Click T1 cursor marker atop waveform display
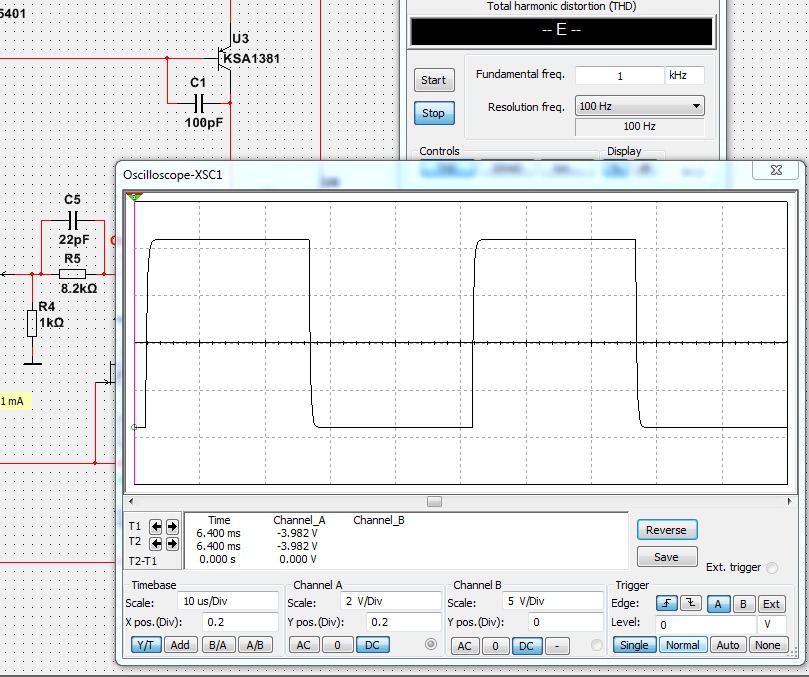 point(135,196)
